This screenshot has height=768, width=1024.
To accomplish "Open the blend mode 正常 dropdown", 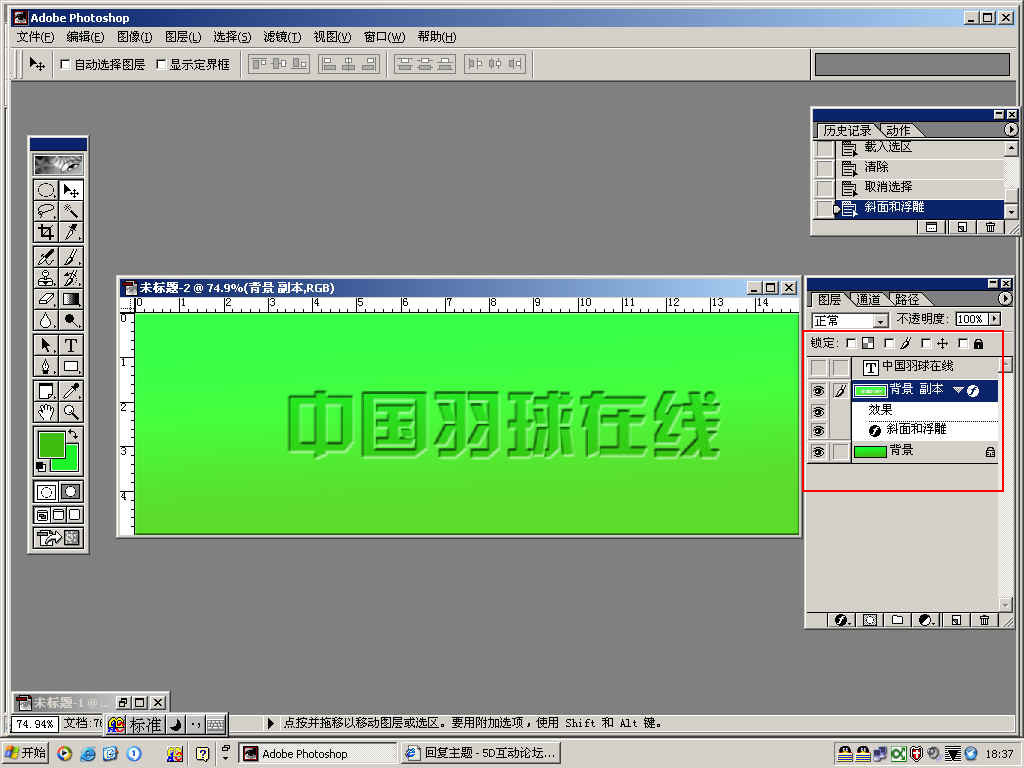I will pyautogui.click(x=881, y=321).
